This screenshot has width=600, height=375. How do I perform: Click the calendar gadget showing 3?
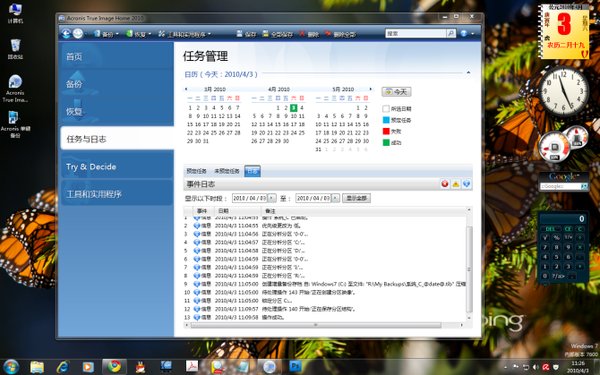(x=565, y=31)
